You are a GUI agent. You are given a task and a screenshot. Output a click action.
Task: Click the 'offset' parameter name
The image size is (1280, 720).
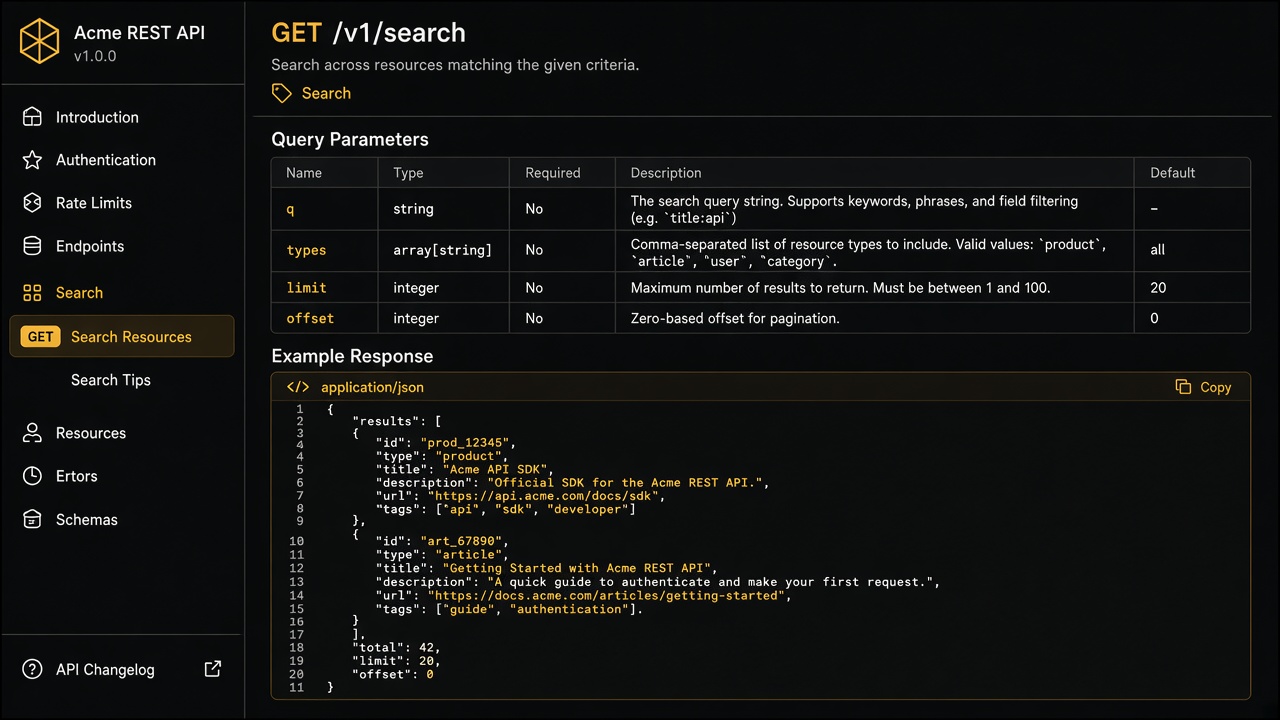coord(310,318)
